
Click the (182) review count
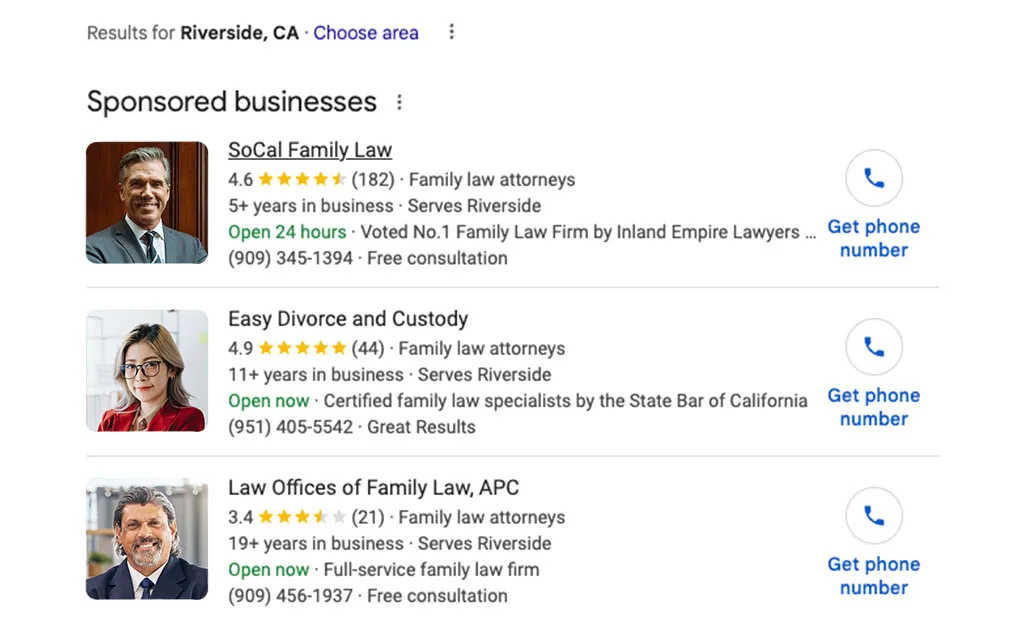[372, 180]
